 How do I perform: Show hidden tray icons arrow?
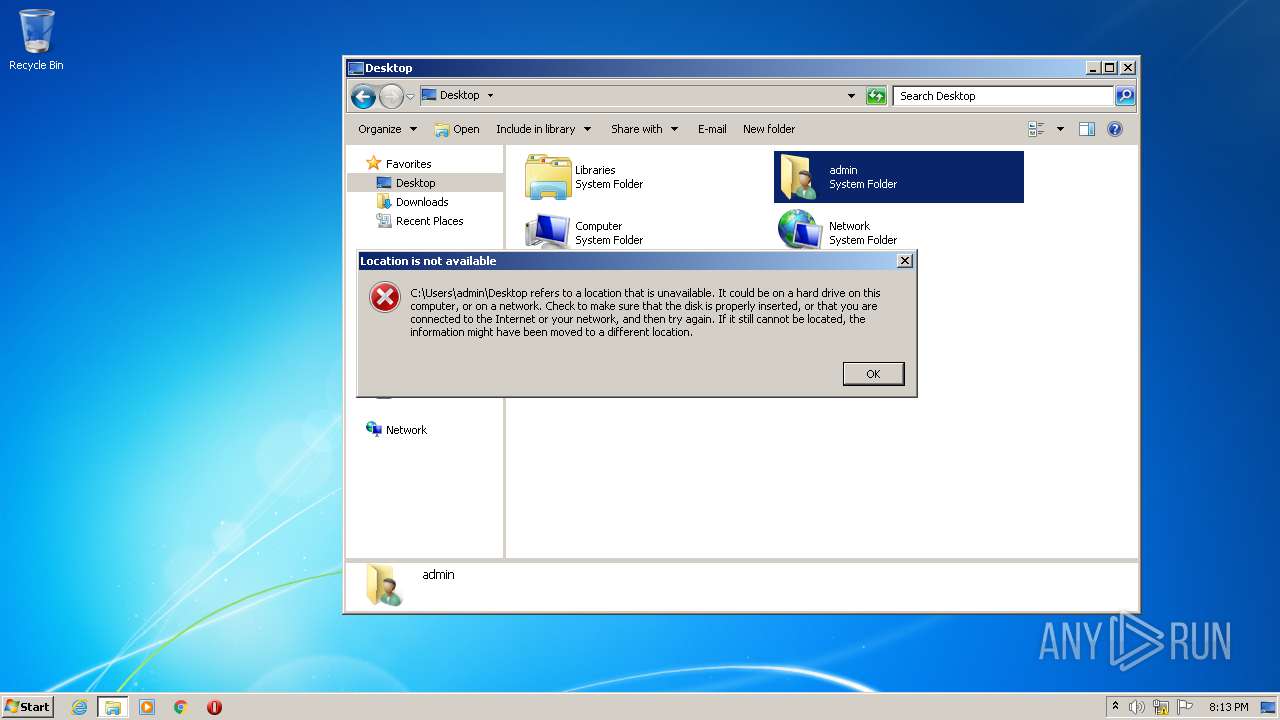point(1115,706)
